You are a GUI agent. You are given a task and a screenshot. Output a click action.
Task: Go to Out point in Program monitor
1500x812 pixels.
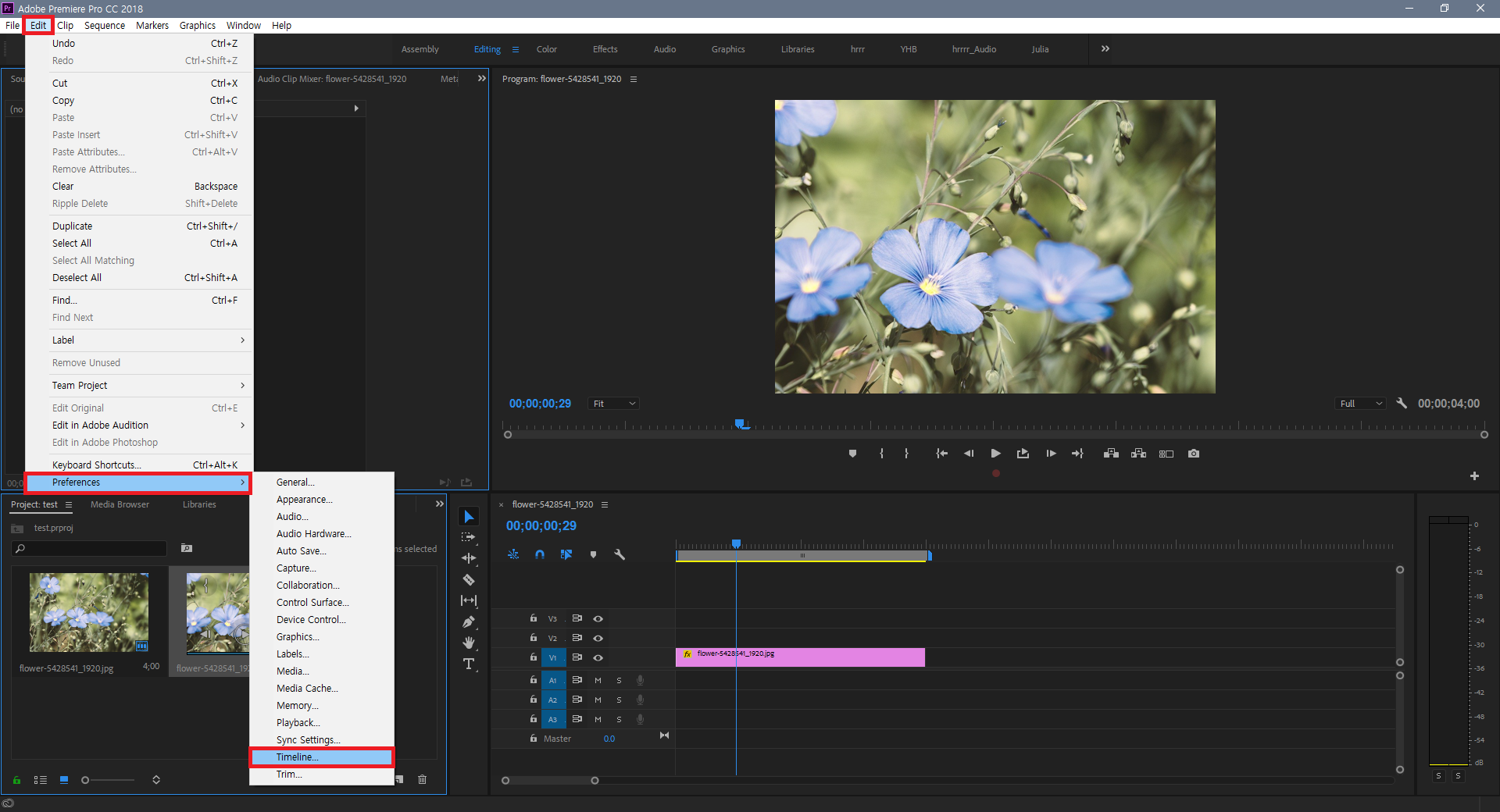[1077, 454]
